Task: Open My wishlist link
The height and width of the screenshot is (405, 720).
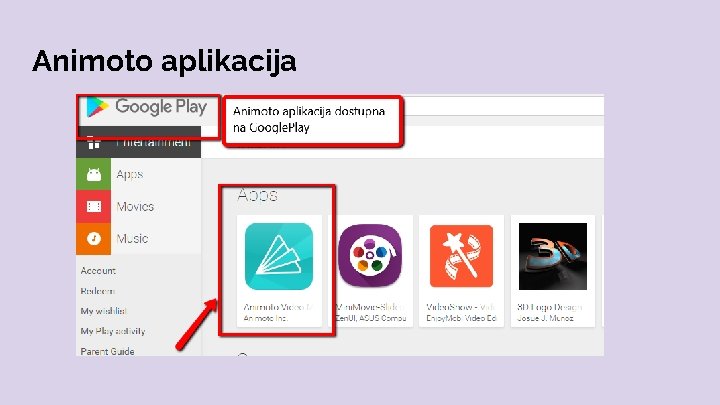Action: tap(103, 311)
